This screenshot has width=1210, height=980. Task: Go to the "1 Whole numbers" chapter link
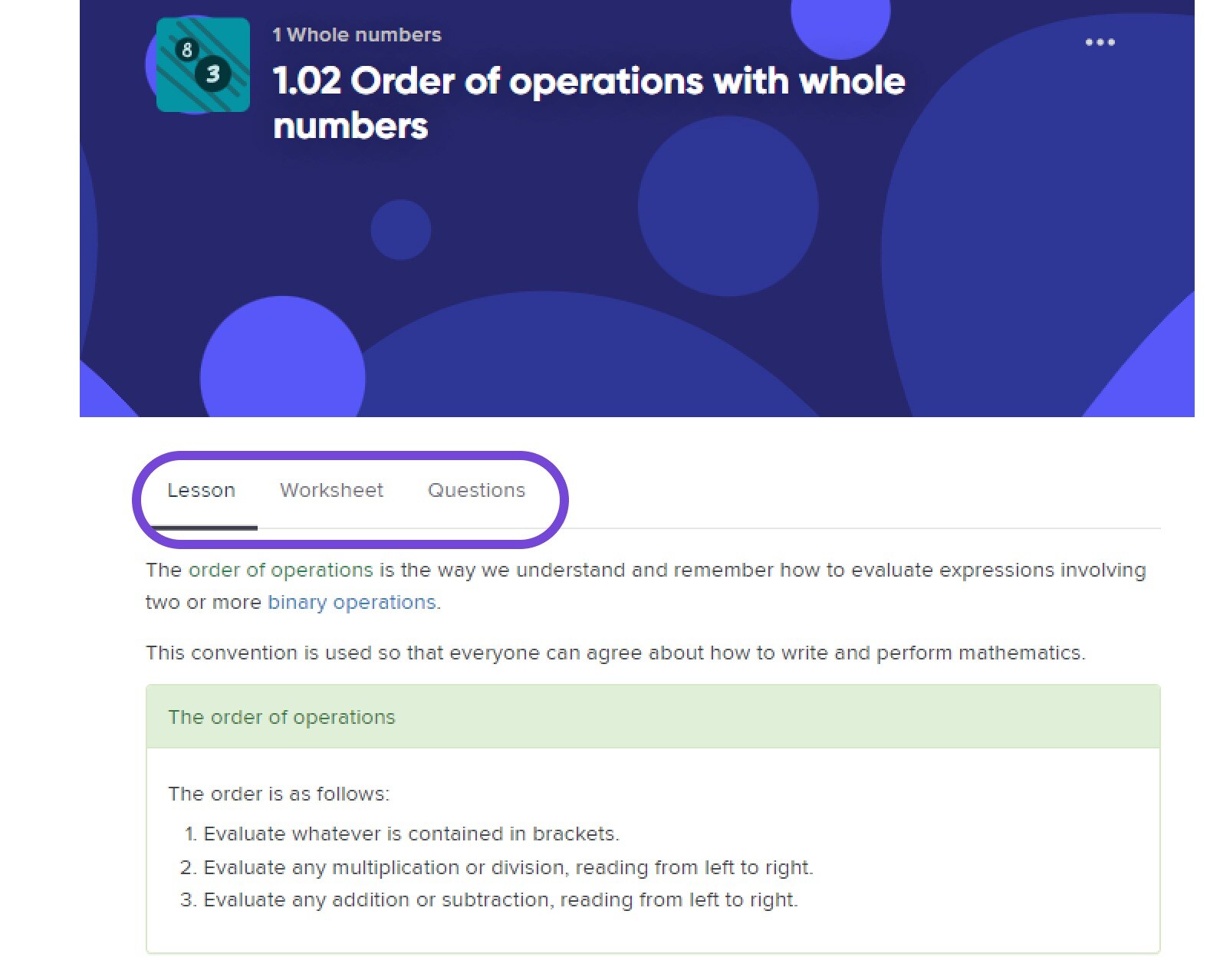tap(357, 35)
